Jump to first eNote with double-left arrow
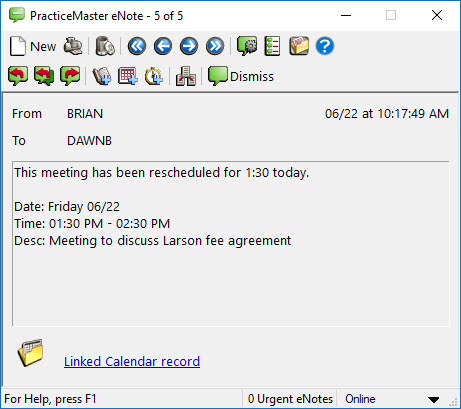Viewport: 461px width, 409px height. pos(137,46)
